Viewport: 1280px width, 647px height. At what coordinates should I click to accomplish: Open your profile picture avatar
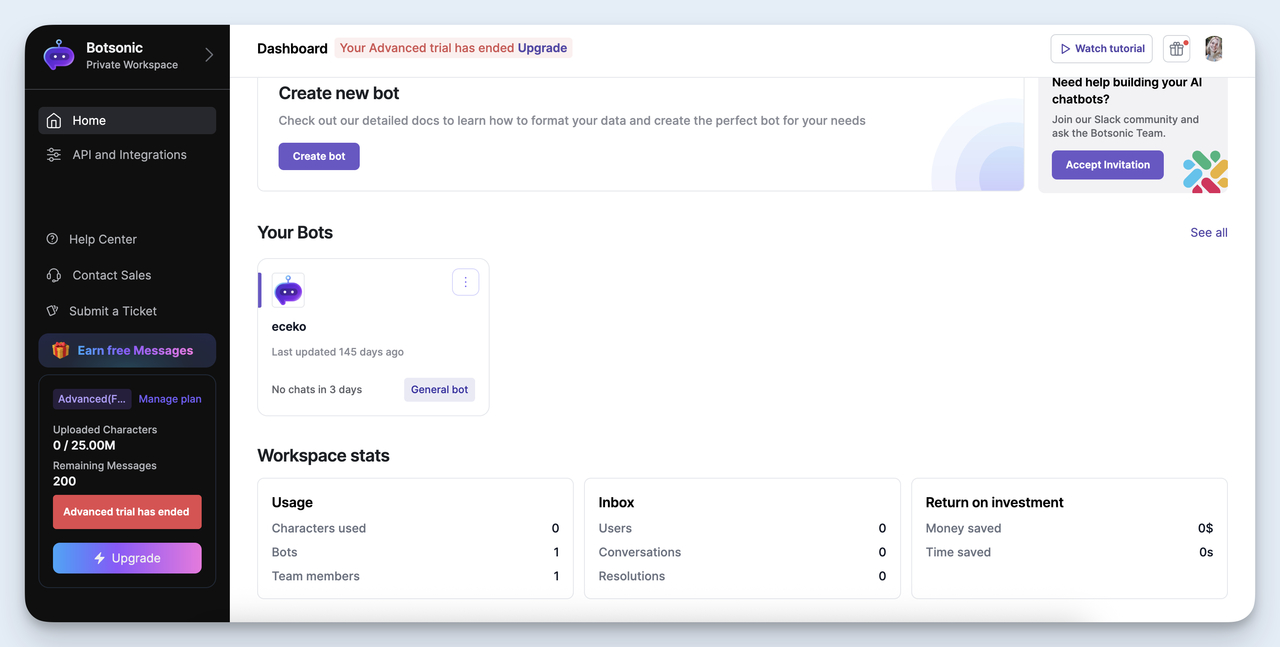(1213, 48)
